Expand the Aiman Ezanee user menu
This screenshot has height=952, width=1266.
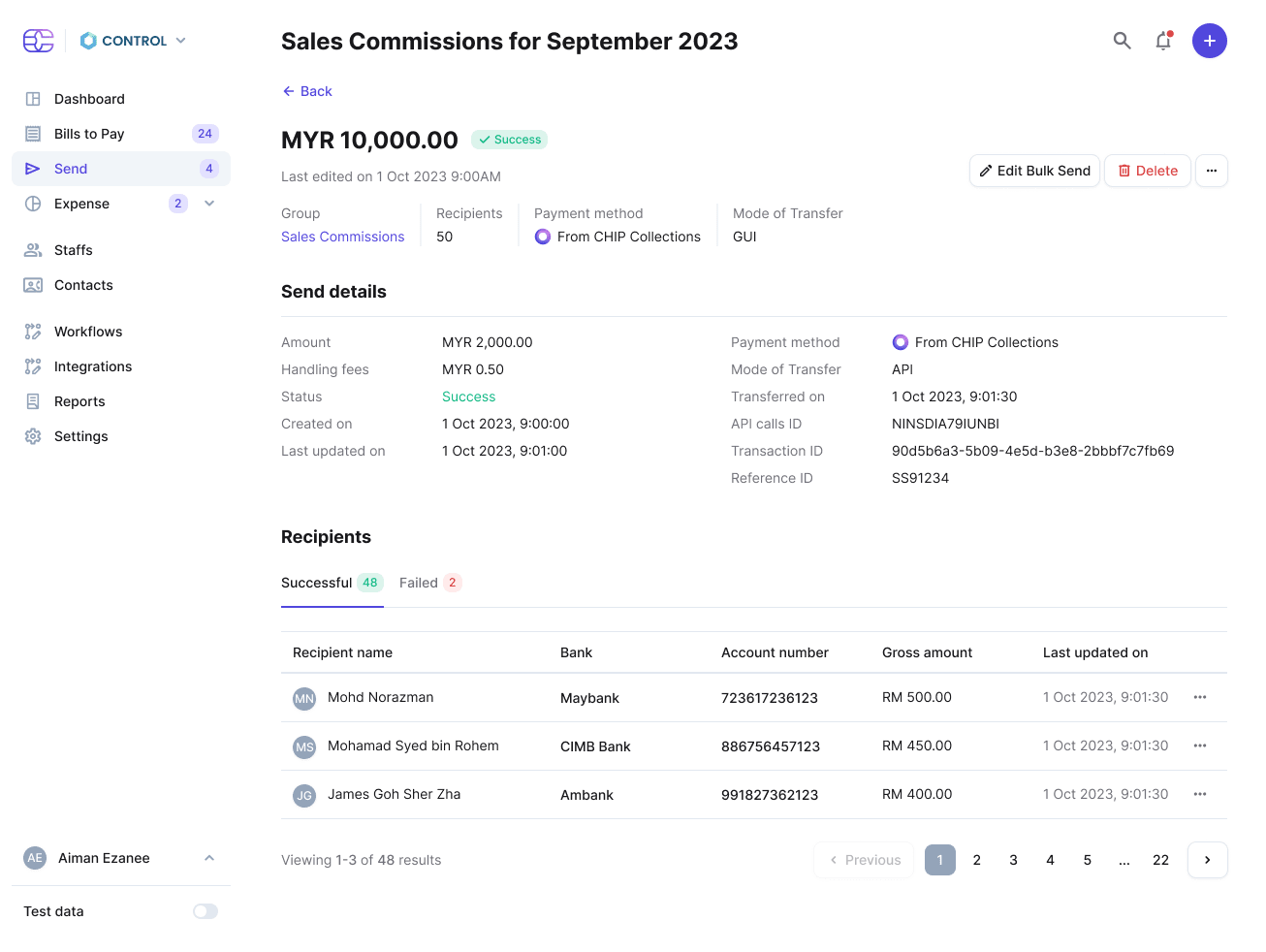pyautogui.click(x=209, y=858)
